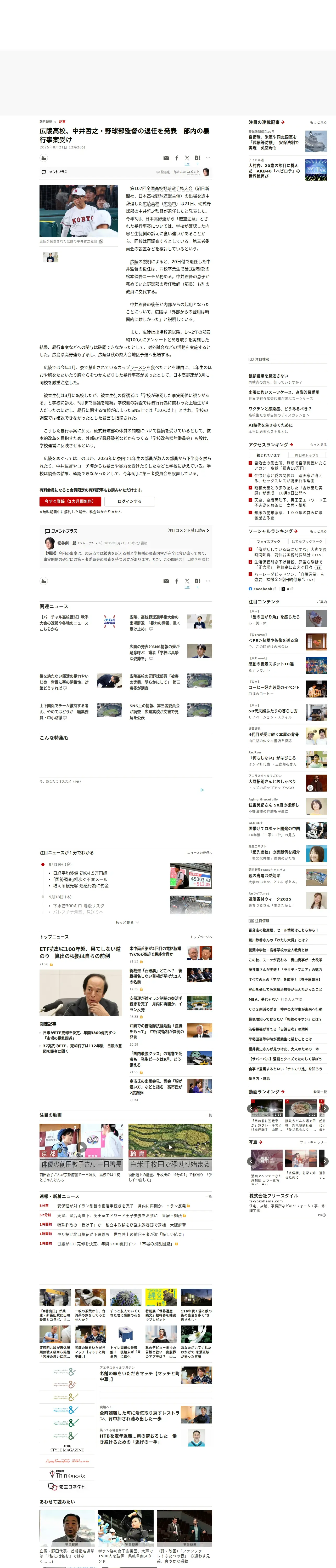Select the フェイスブック social ranking tab
The image size is (336, 1568).
coord(268,542)
